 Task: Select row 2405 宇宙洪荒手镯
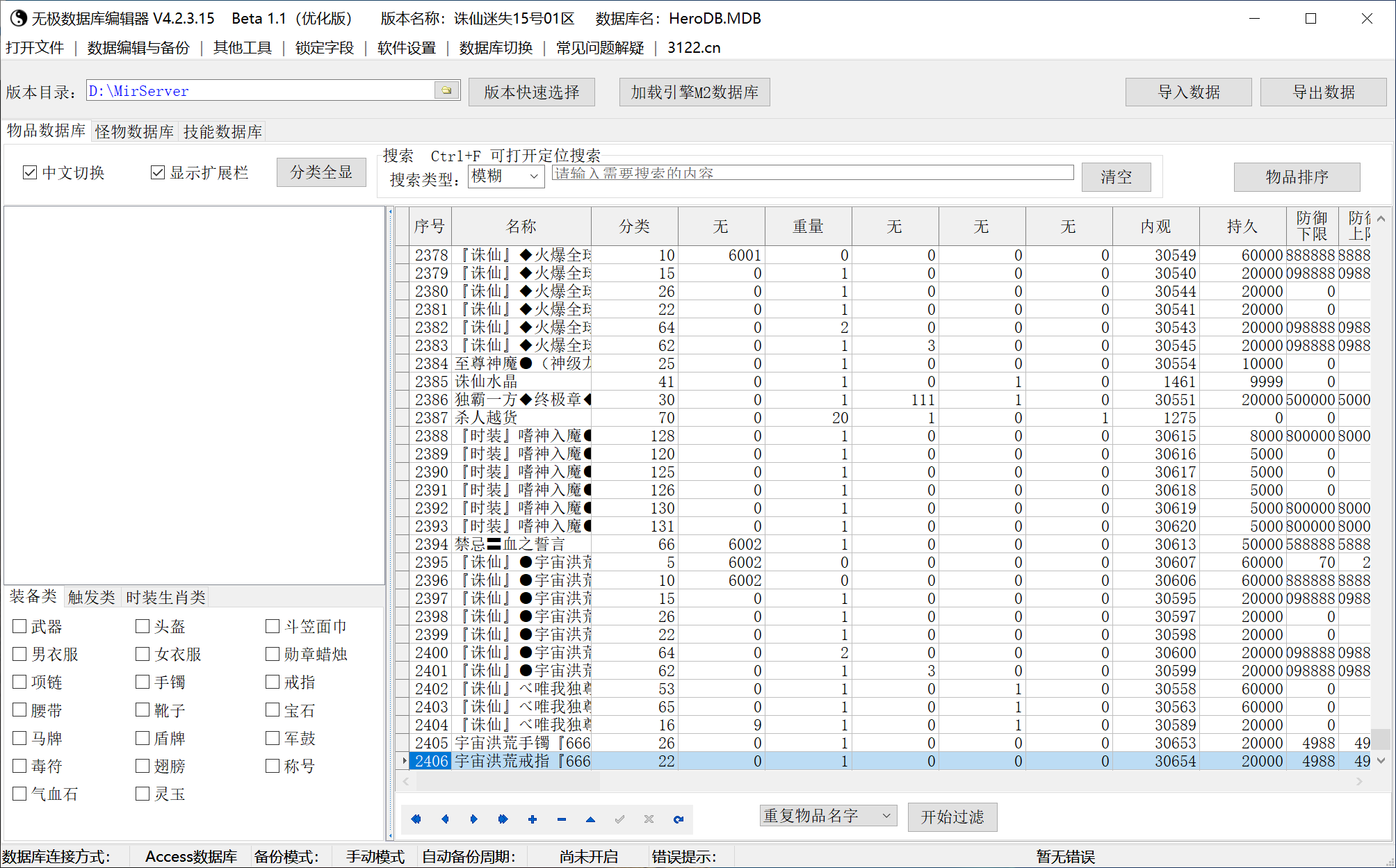point(883,743)
